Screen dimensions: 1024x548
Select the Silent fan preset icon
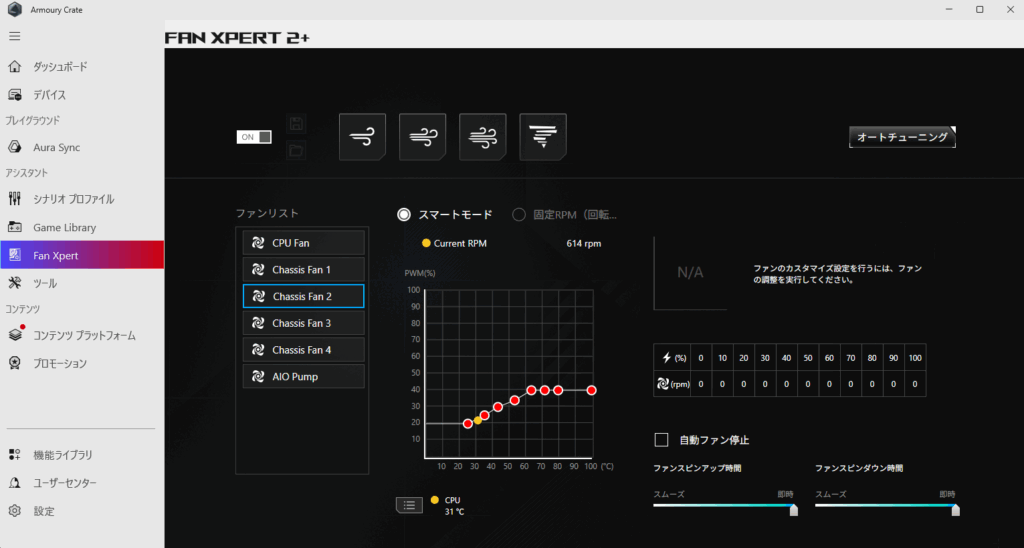362,137
